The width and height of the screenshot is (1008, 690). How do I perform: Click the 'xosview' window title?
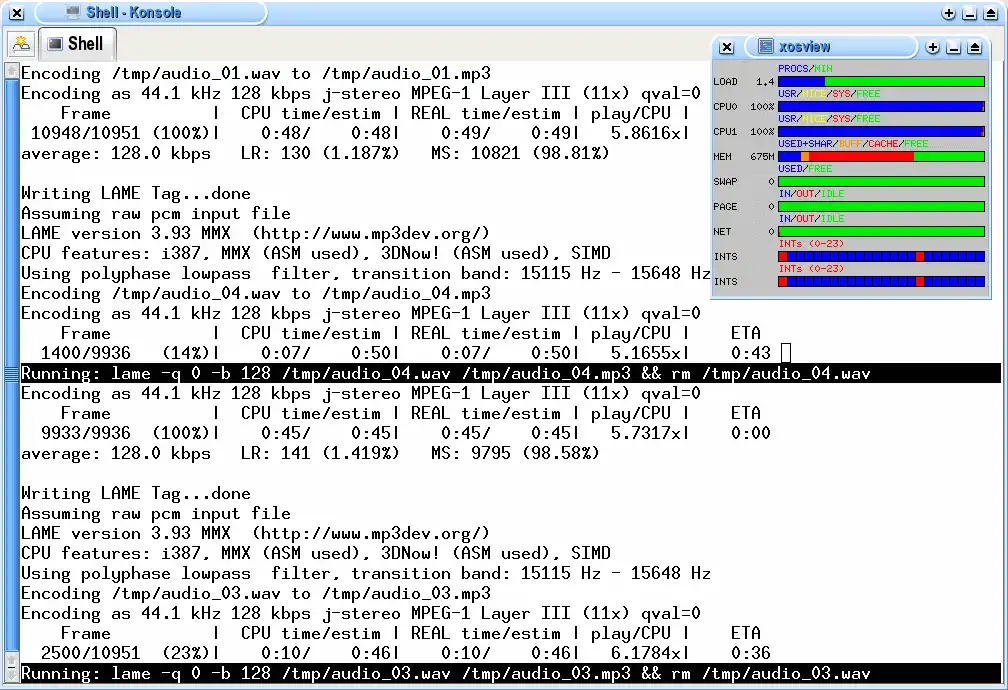click(x=804, y=47)
